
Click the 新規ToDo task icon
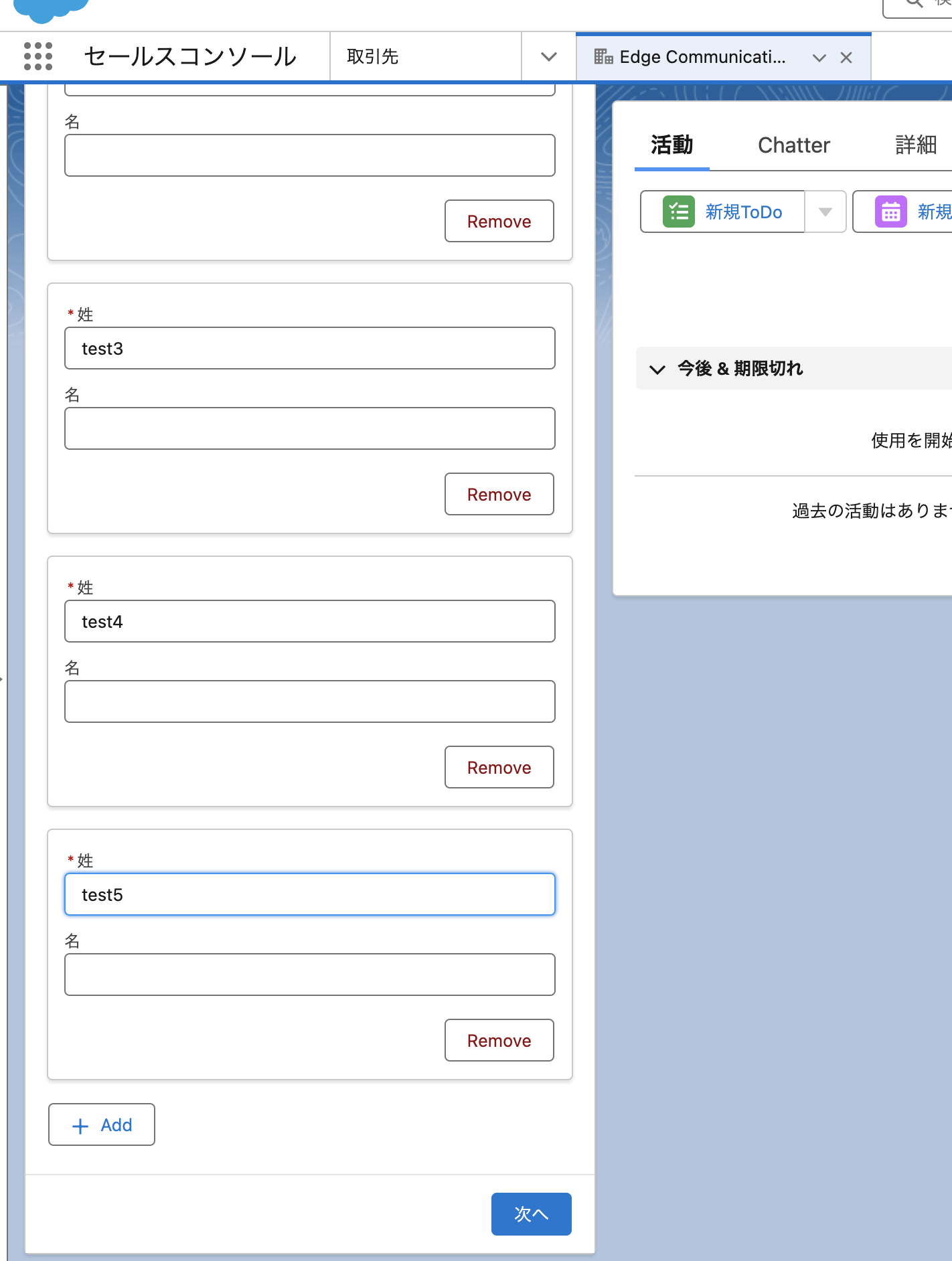(679, 212)
